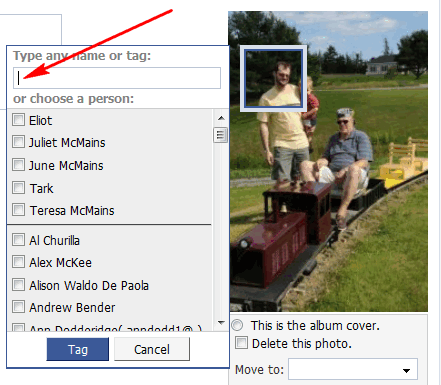The width and height of the screenshot is (441, 385).
Task: Select Al Churilla checkbox
Action: coord(18,240)
